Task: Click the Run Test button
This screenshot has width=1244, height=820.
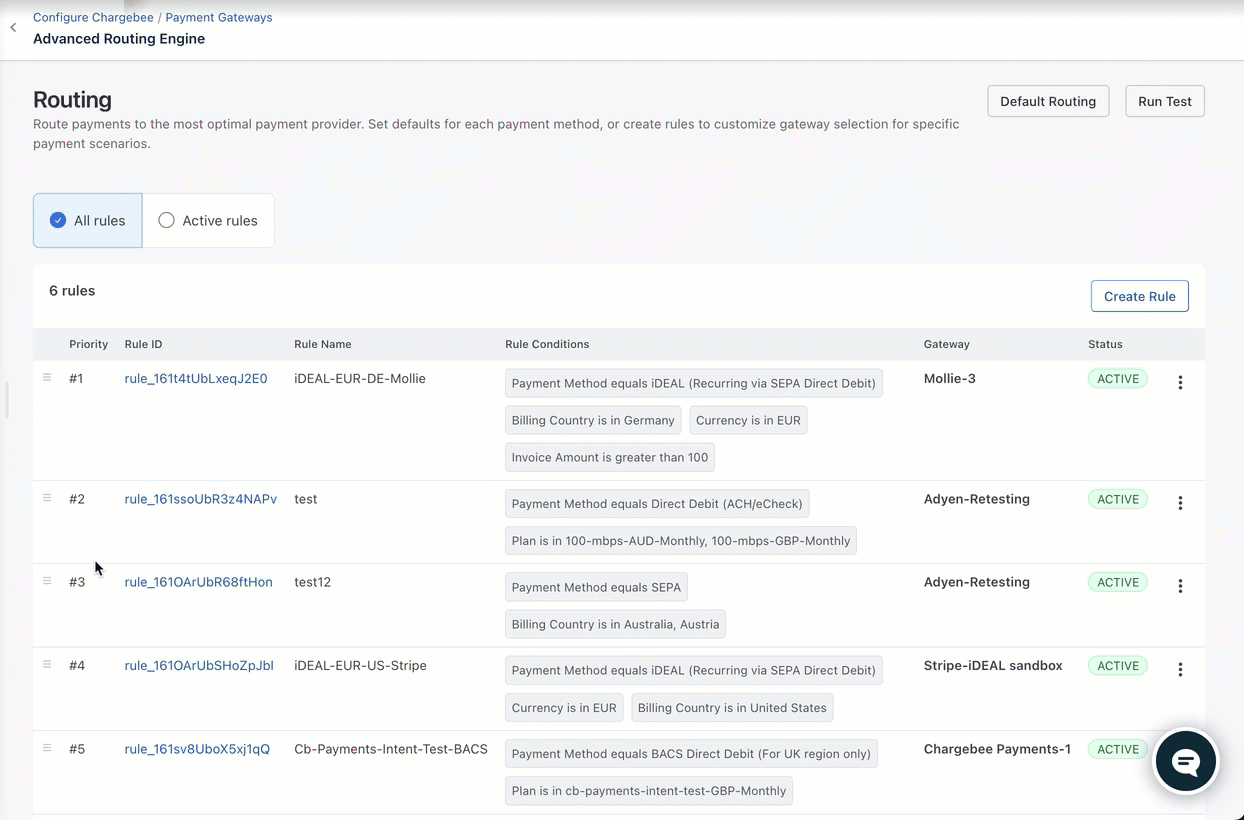Action: 1164,101
